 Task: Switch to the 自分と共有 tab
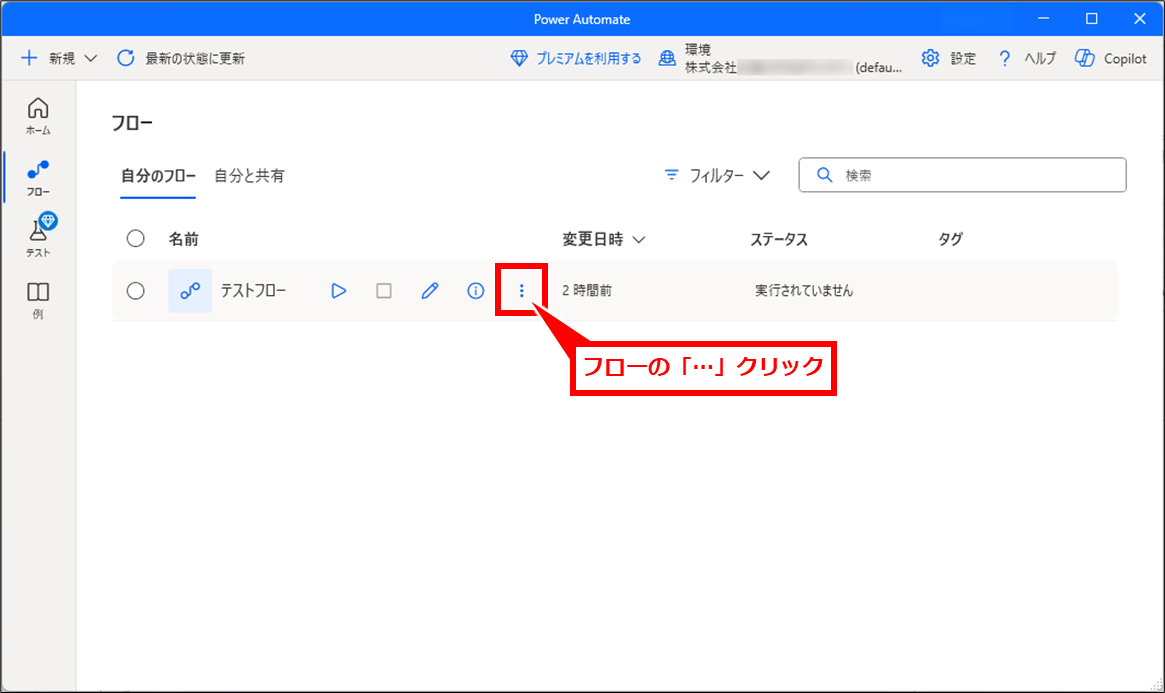point(249,176)
